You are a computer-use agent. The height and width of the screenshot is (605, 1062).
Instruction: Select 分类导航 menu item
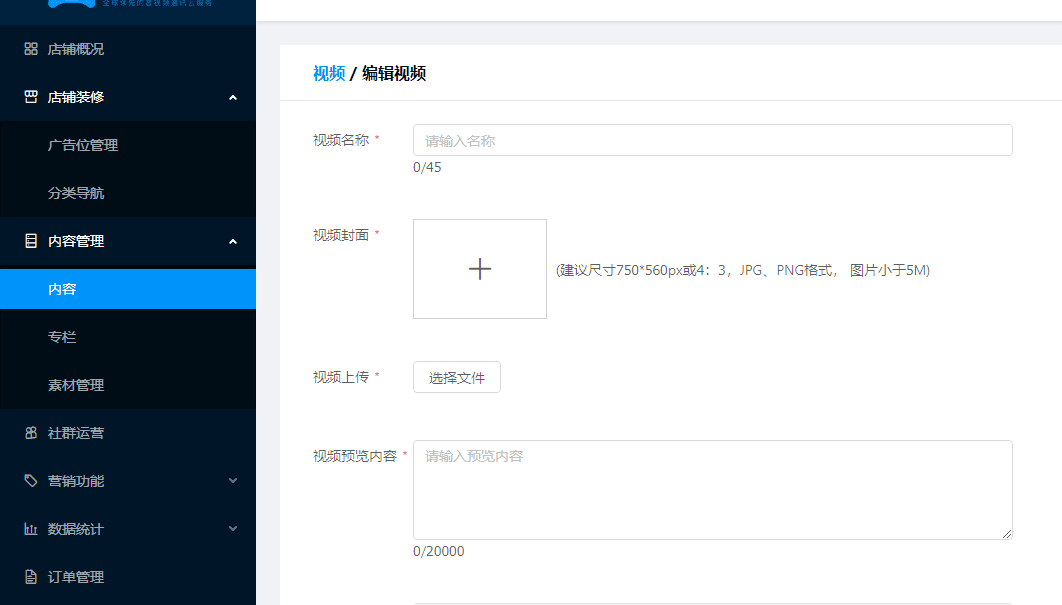[76, 193]
